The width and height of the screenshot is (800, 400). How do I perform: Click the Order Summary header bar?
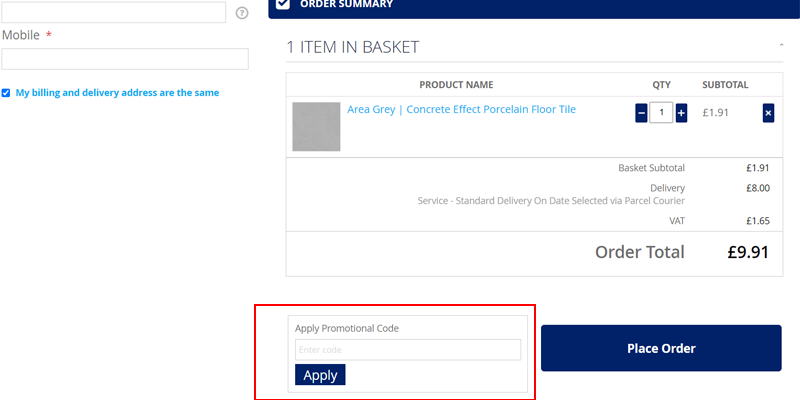534,7
